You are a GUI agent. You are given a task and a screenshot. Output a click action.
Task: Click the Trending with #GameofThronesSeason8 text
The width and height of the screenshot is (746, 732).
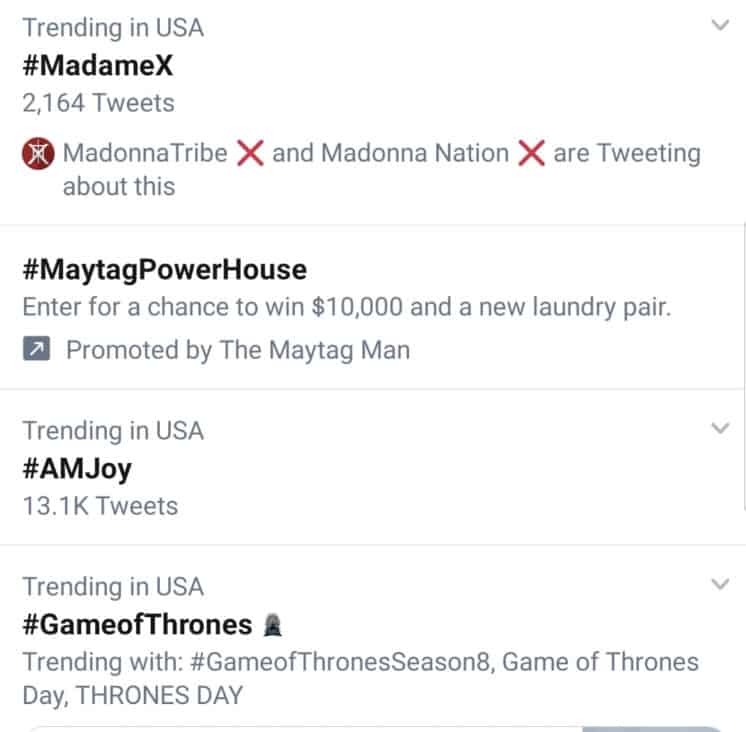(x=360, y=662)
